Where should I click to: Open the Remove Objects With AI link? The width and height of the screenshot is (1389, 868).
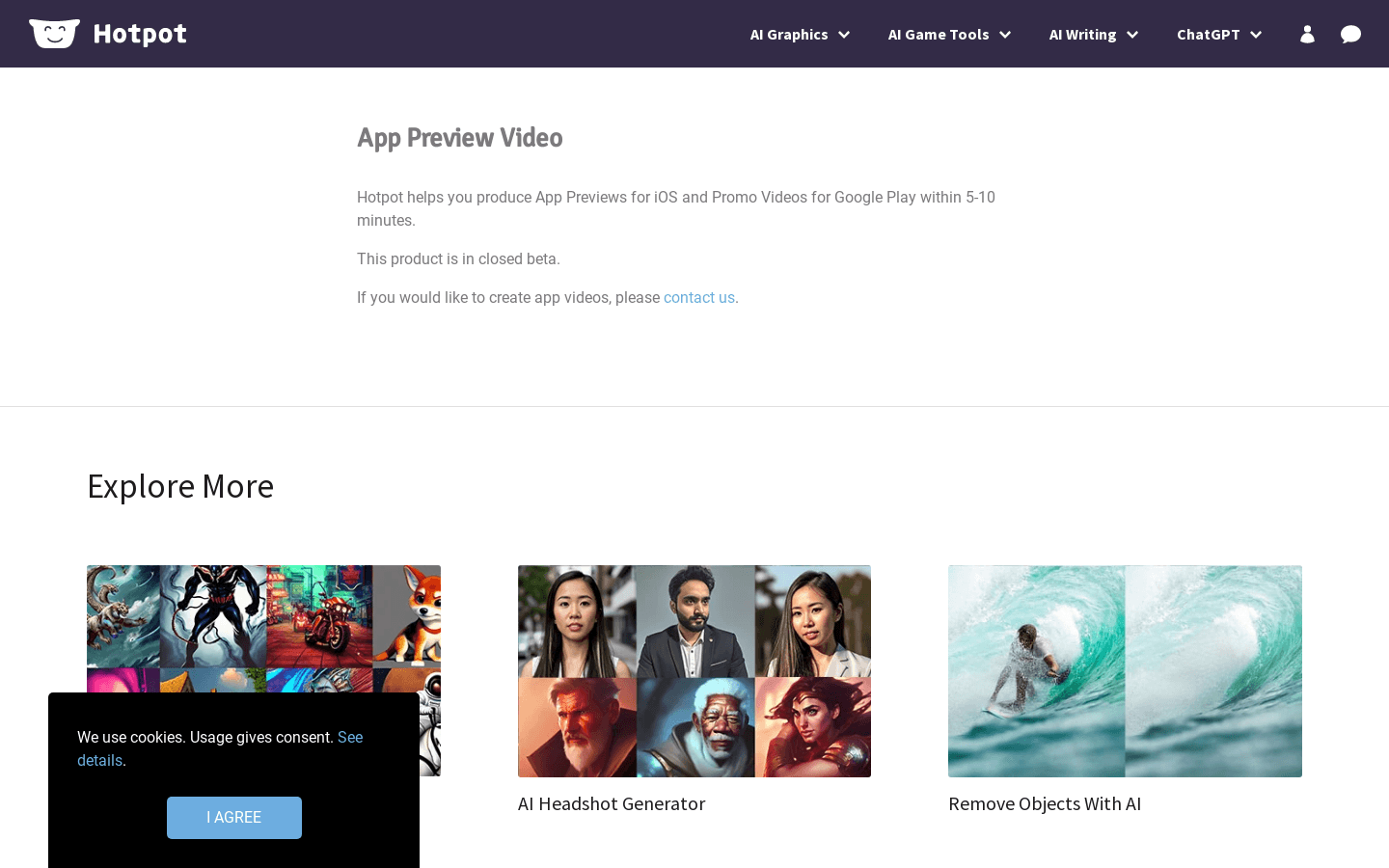point(1045,803)
